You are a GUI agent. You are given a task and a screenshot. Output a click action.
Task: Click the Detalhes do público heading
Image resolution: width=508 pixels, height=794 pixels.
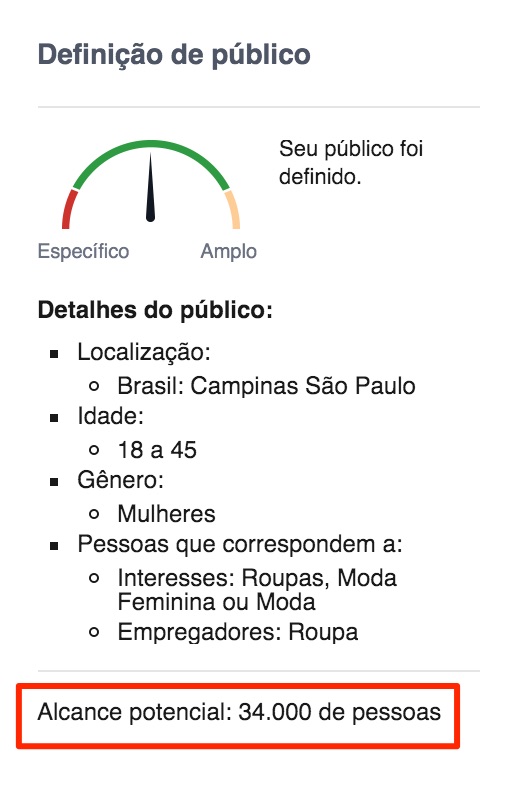(155, 310)
